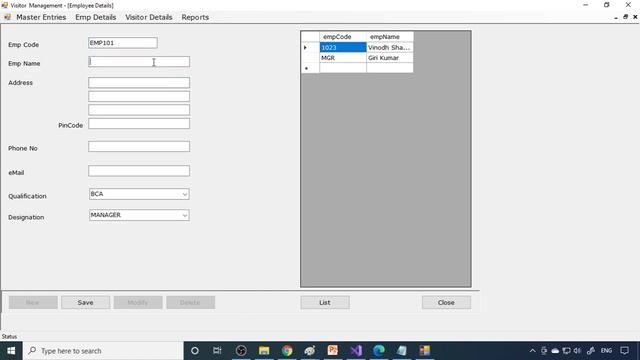Open Cortana circle icon on taskbar
Screen dimensions: 640x360
195,351
